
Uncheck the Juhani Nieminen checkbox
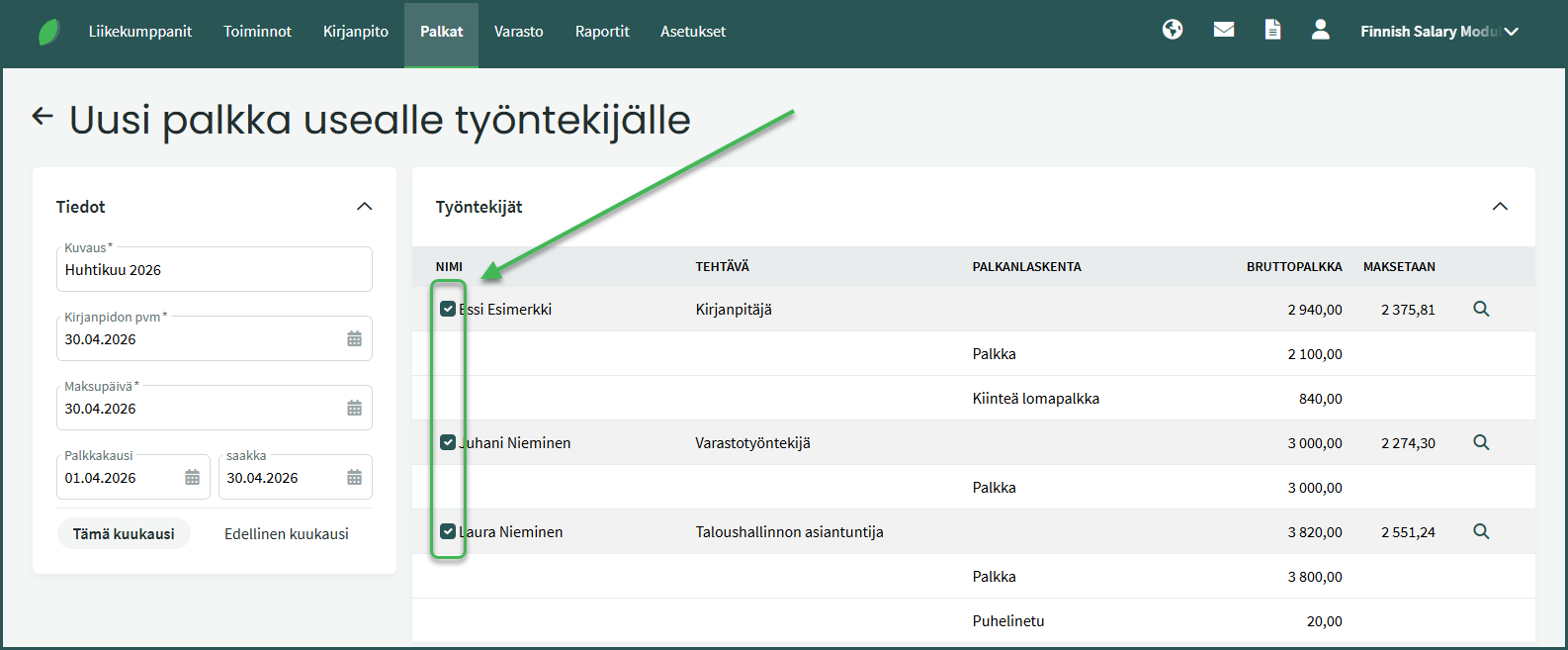448,442
